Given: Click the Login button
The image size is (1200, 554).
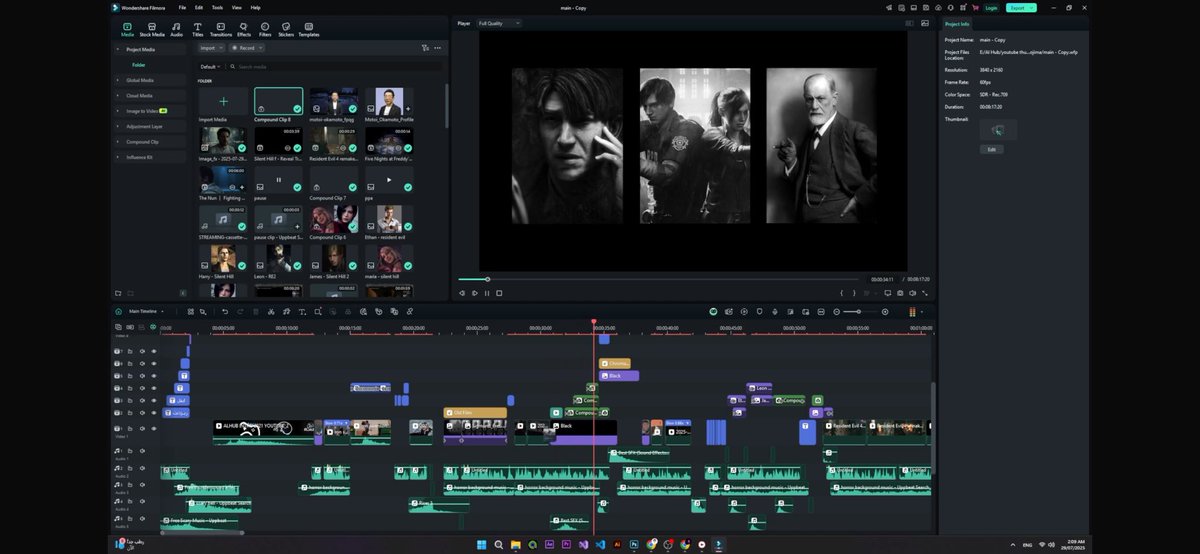Looking at the screenshot, I should (x=990, y=7).
